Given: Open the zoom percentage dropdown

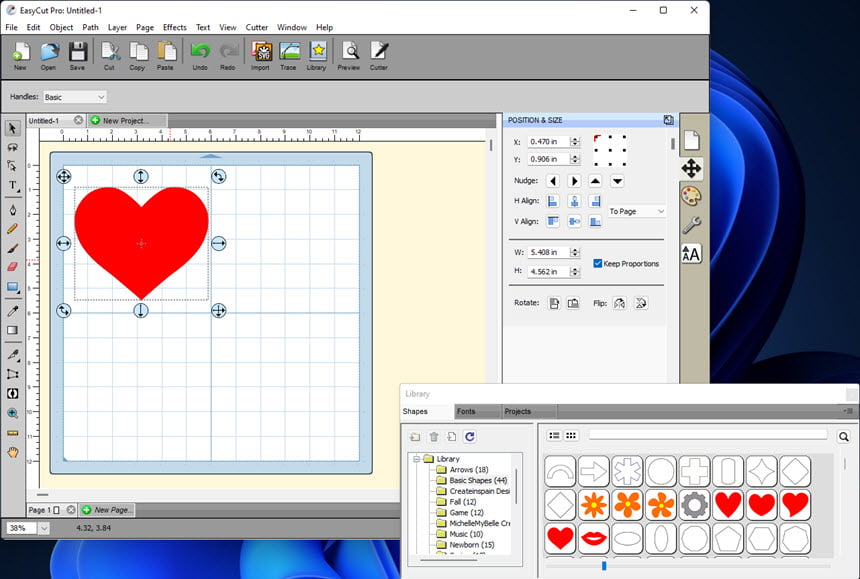Looking at the screenshot, I should pyautogui.click(x=44, y=528).
